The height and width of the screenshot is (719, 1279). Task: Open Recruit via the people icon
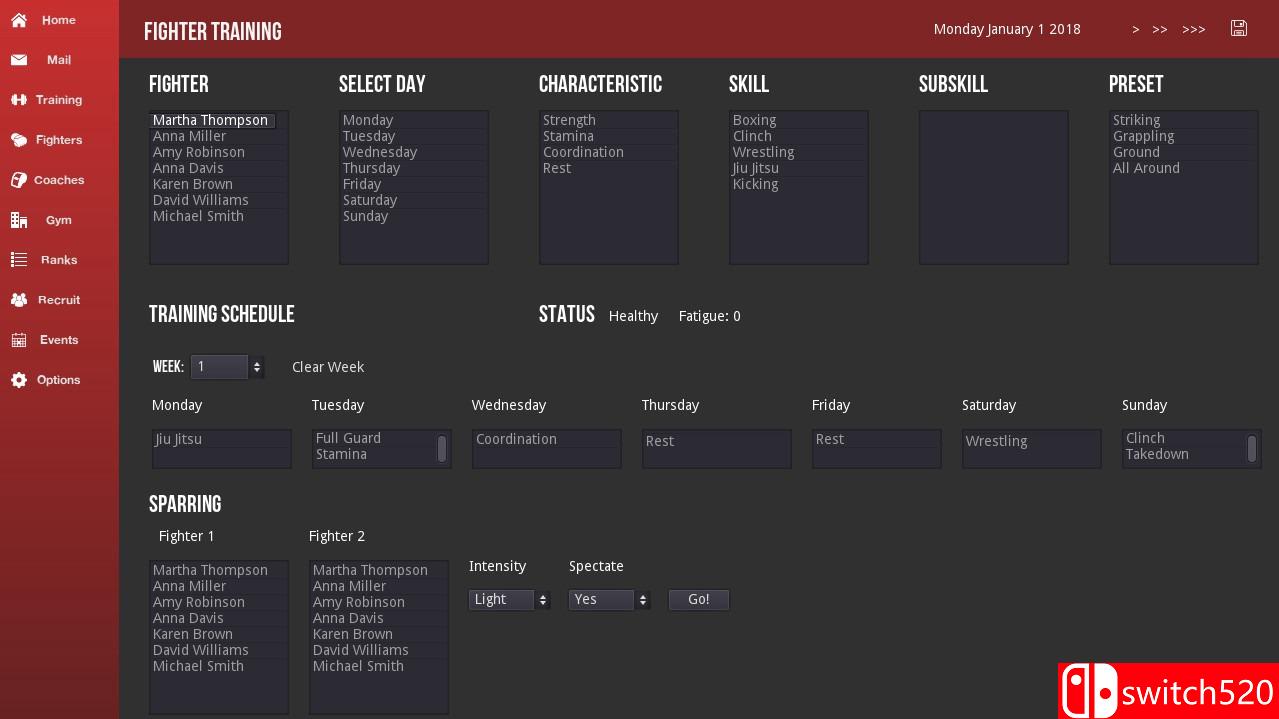pyautogui.click(x=19, y=300)
